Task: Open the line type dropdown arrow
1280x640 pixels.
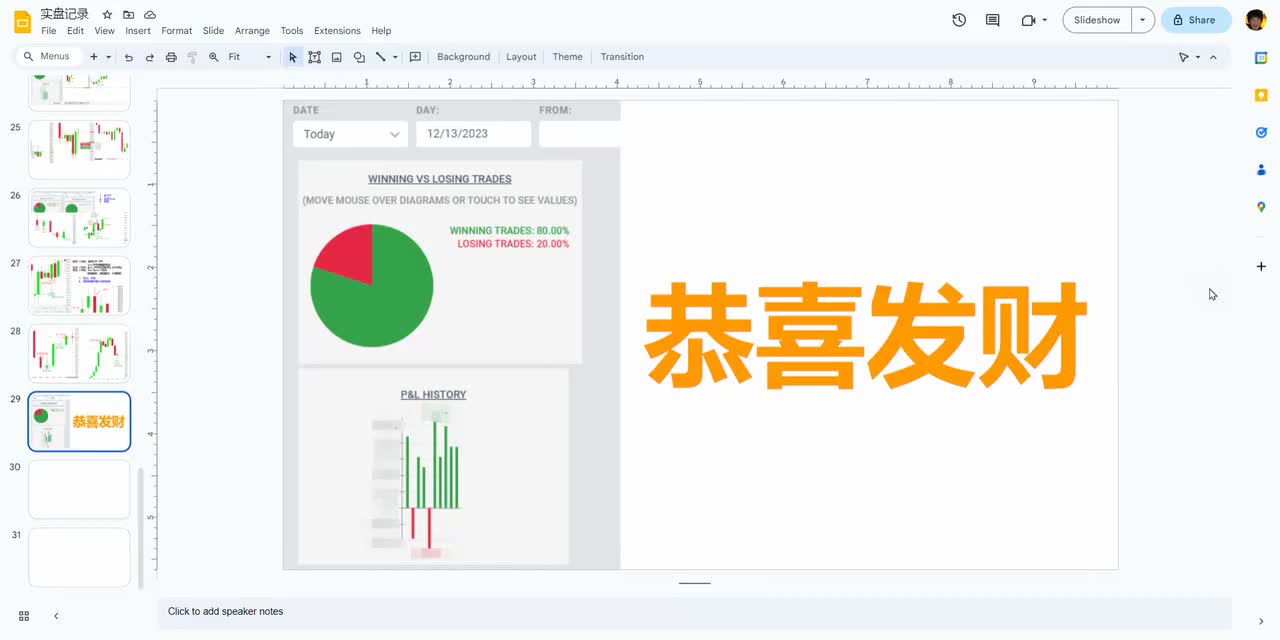Action: [395, 57]
